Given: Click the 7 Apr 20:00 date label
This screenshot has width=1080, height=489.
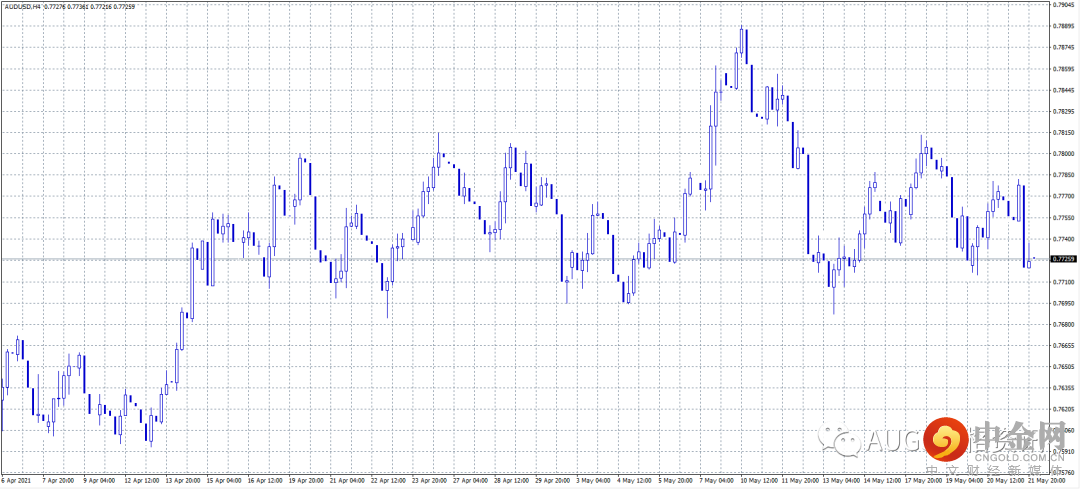Looking at the screenshot, I should pyautogui.click(x=58, y=479).
